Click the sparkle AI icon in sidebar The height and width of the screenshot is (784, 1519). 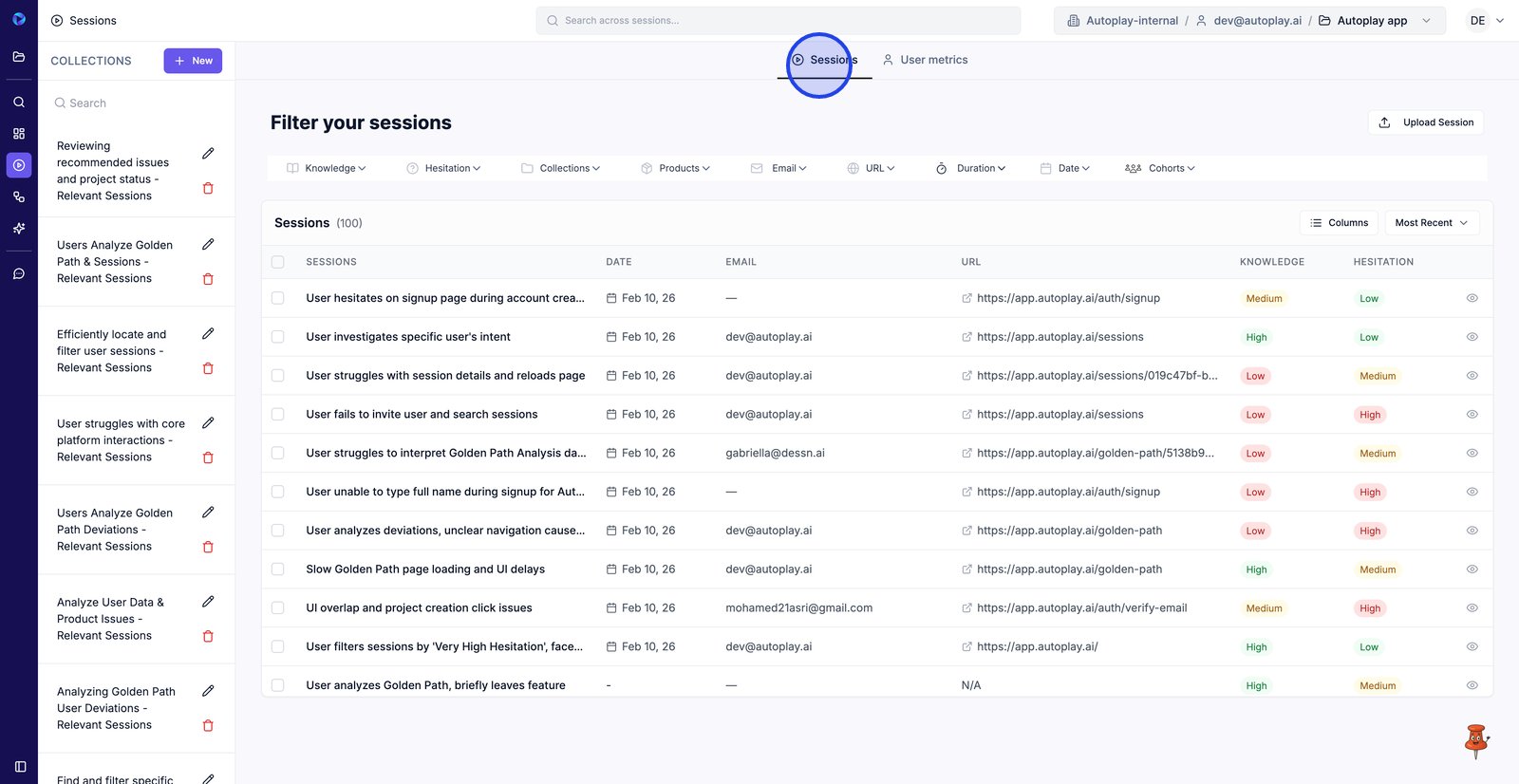click(x=19, y=229)
